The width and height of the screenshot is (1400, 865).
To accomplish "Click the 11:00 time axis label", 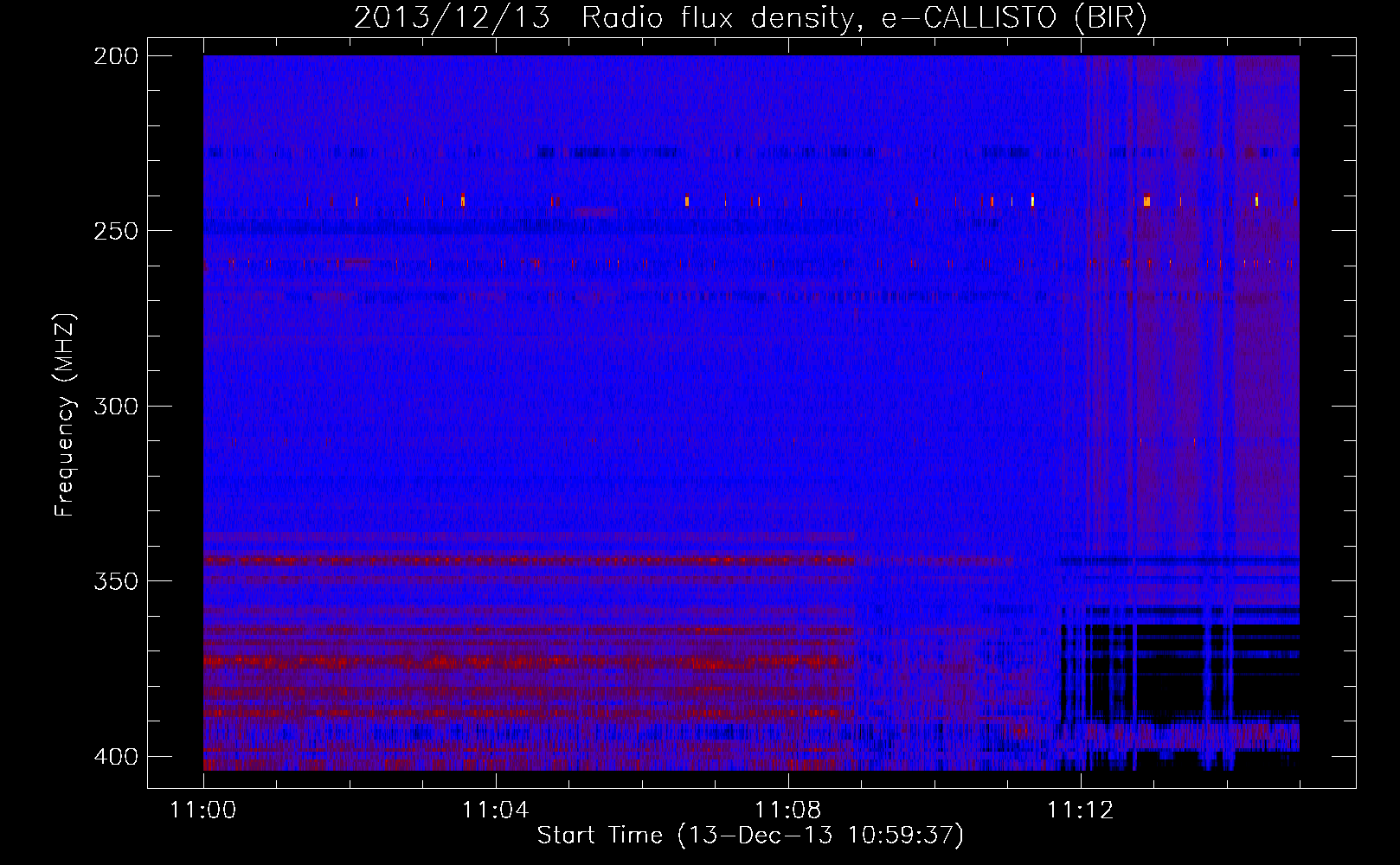I will 203,811.
